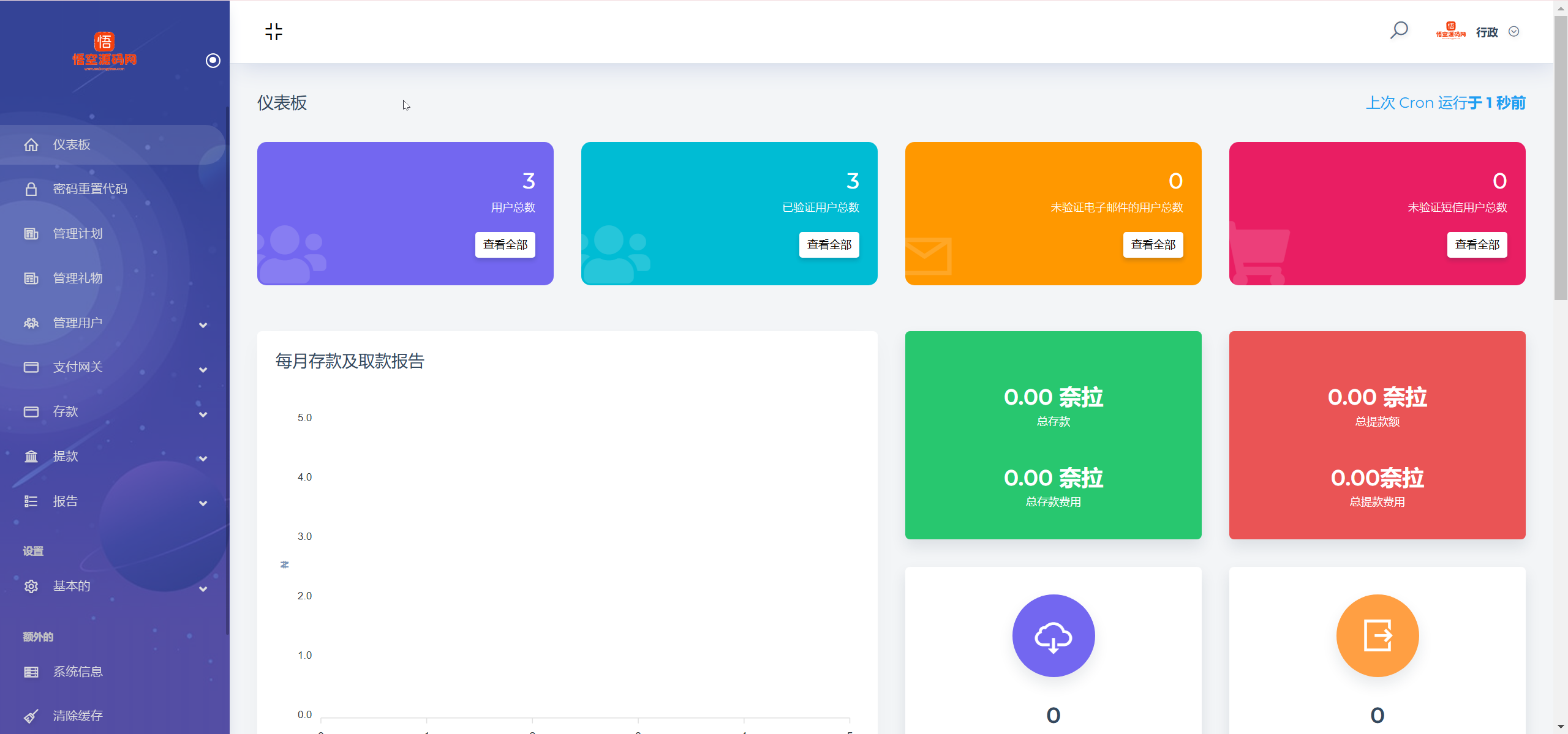Expand the 报告 submenu chevron
Image resolution: width=1568 pixels, height=734 pixels.
[x=203, y=503]
